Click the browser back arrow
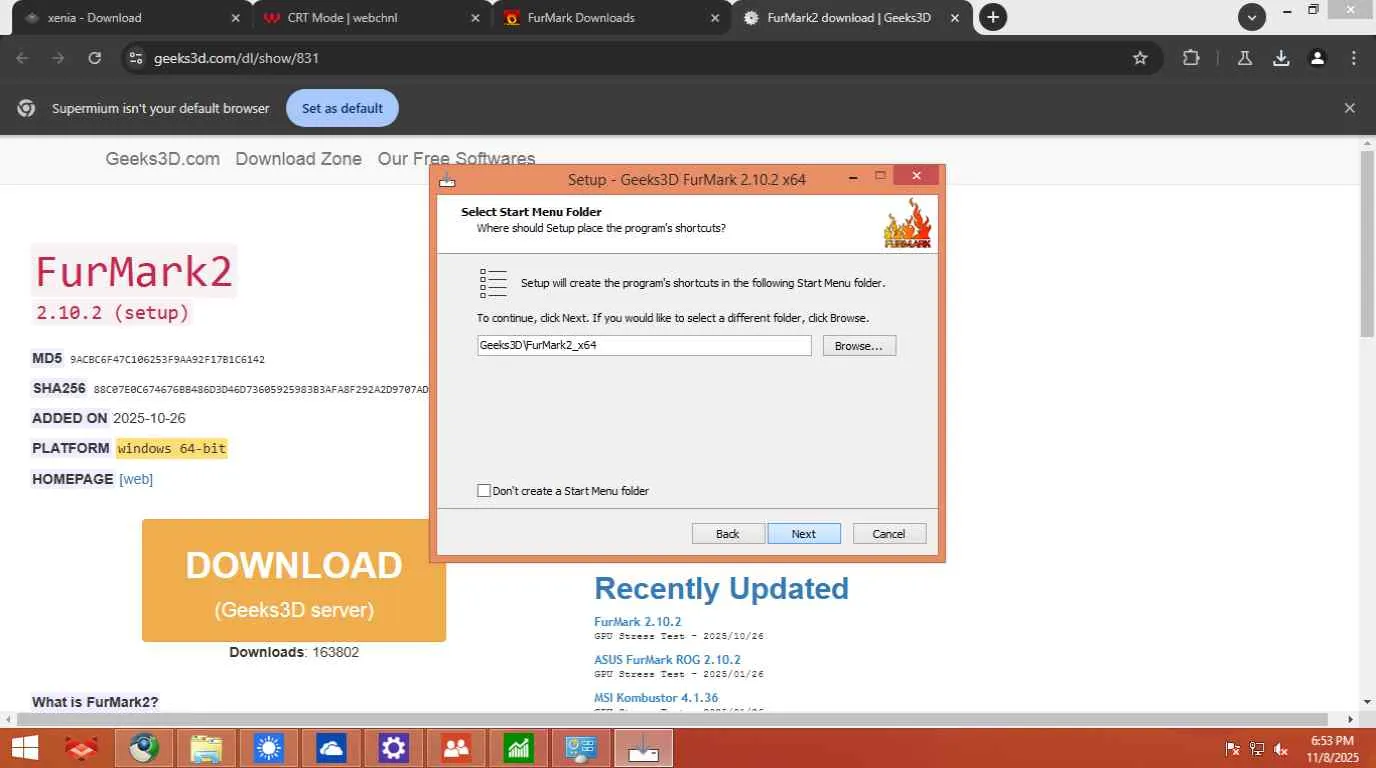1376x768 pixels. 22,58
